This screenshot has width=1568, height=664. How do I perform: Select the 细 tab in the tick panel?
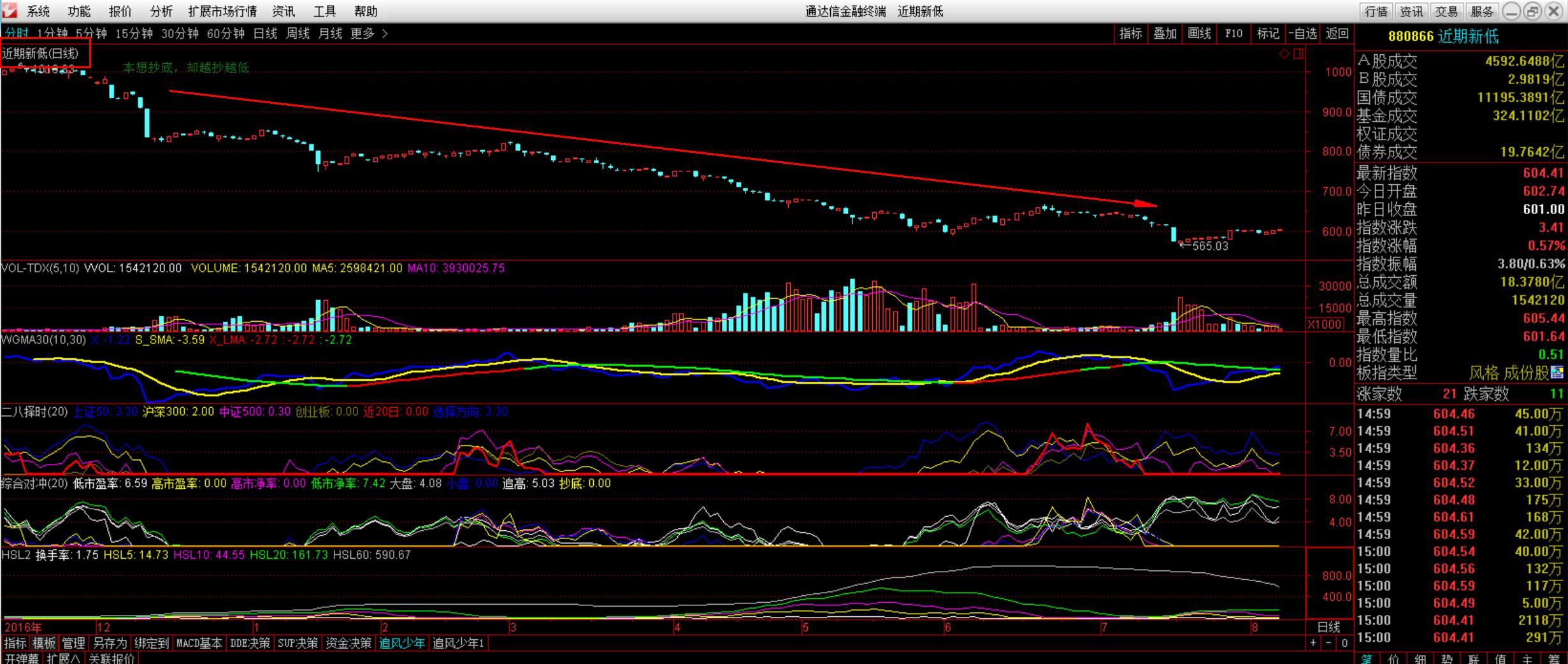(1420, 659)
